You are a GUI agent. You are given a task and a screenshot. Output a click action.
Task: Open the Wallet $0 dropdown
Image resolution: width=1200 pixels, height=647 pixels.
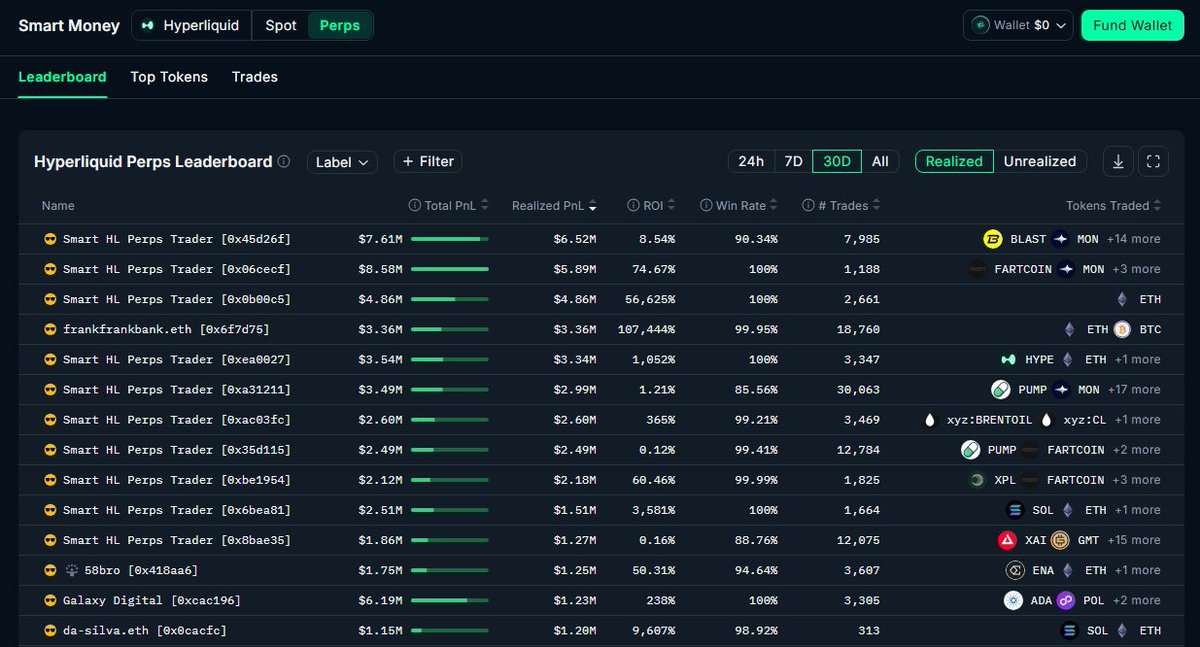tap(1018, 25)
